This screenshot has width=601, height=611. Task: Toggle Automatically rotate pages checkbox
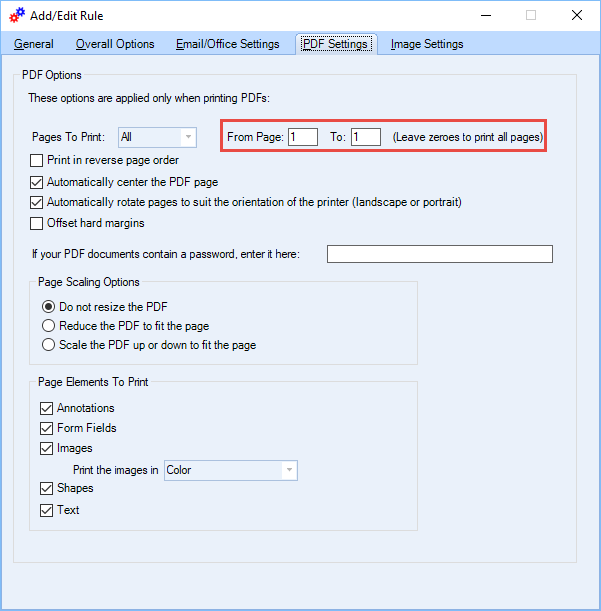click(37, 202)
